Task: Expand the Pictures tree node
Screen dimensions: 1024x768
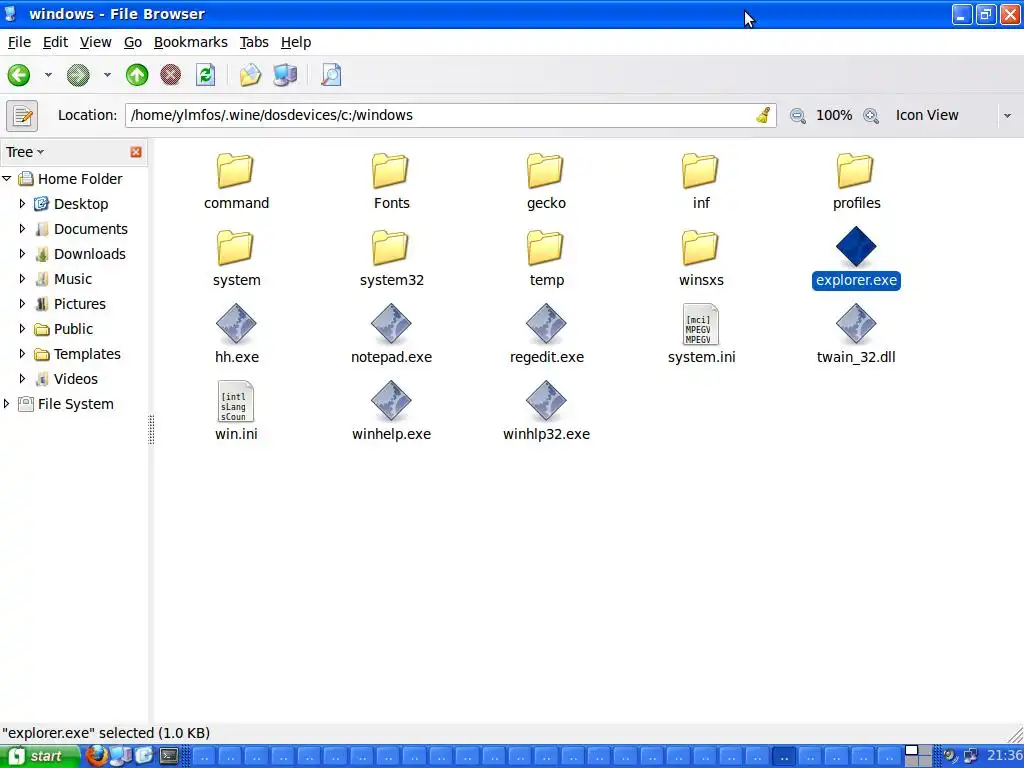Action: (x=22, y=304)
